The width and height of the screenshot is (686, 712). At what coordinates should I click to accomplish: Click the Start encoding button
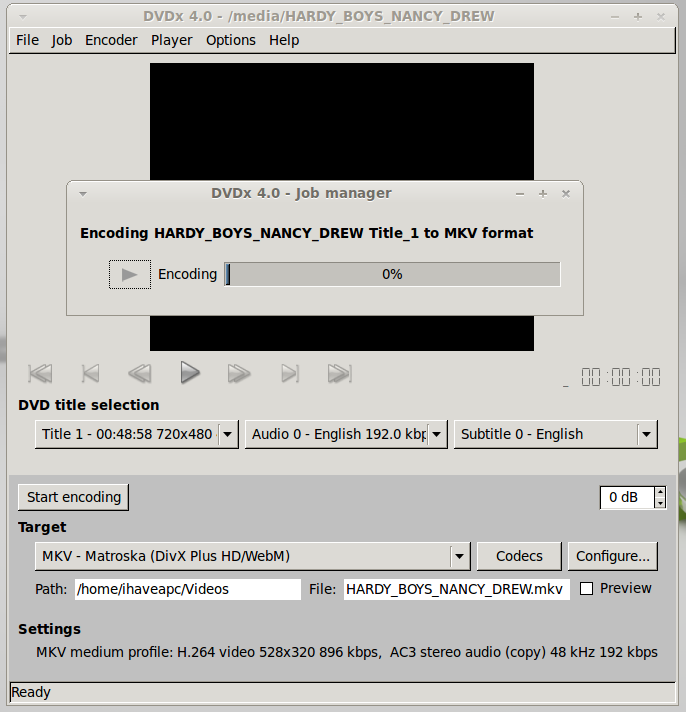pyautogui.click(x=74, y=497)
